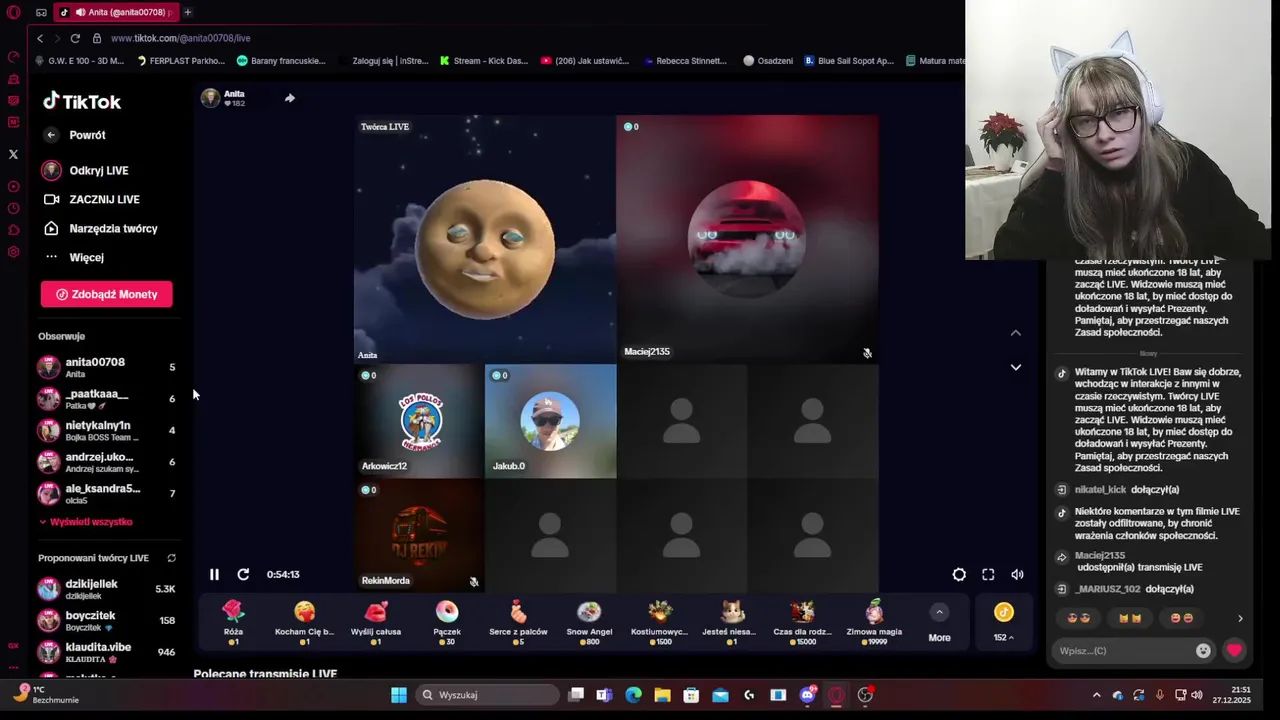This screenshot has width=1280, height=720.
Task: Select Jakub.0 guest tile
Action: coord(551,421)
